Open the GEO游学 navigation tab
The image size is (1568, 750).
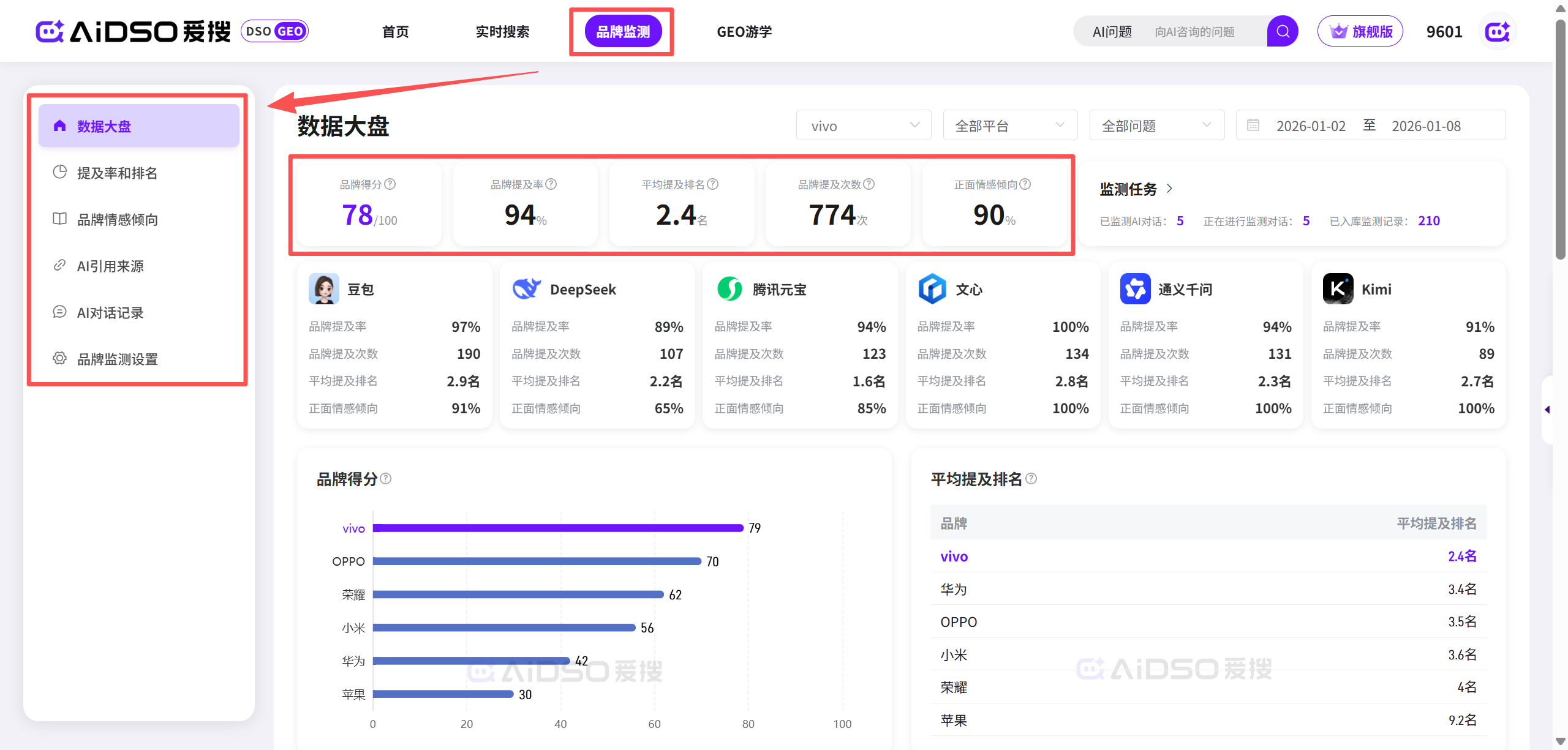point(744,32)
